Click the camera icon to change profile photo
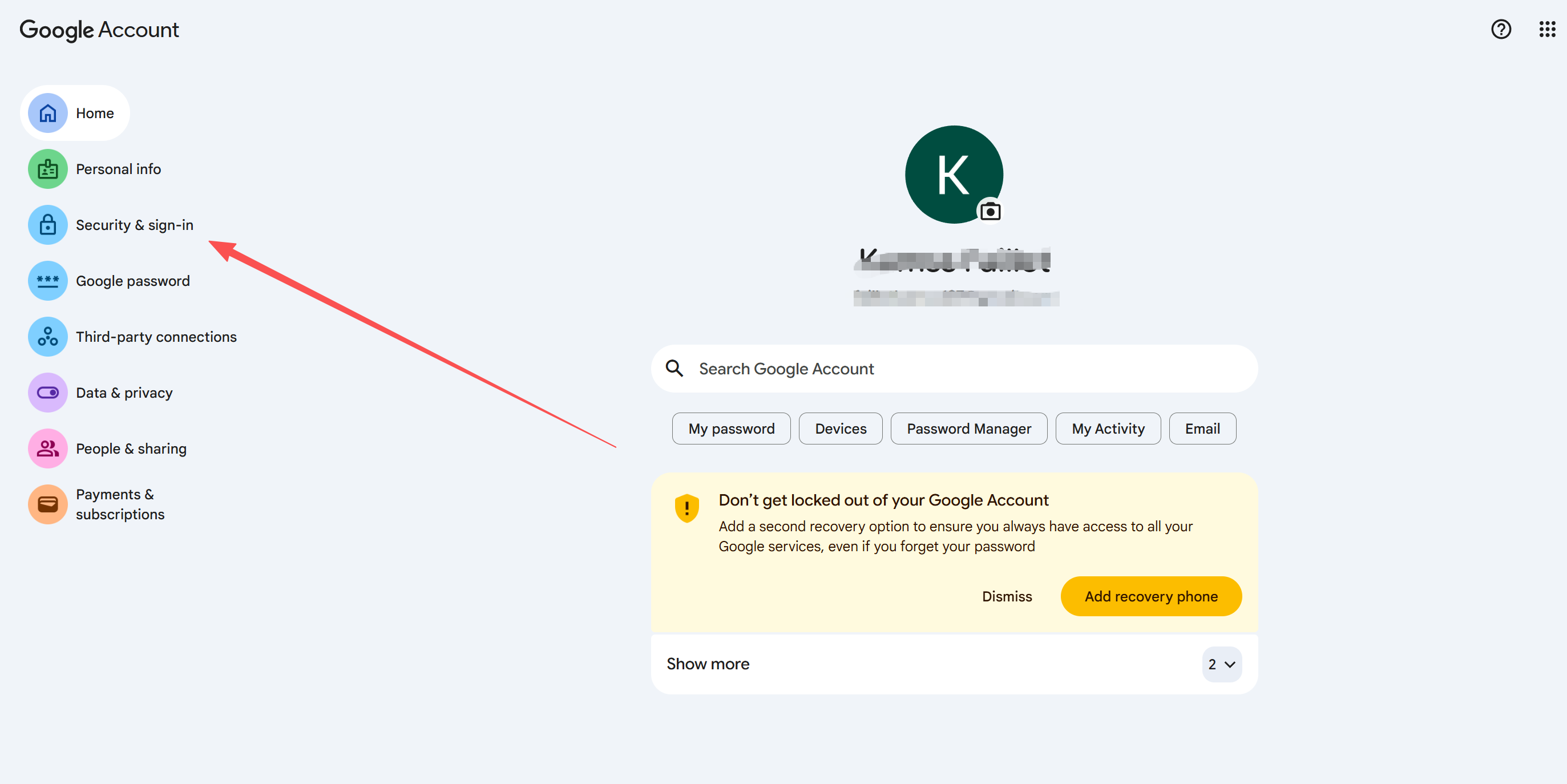The image size is (1567, 784). (x=990, y=212)
